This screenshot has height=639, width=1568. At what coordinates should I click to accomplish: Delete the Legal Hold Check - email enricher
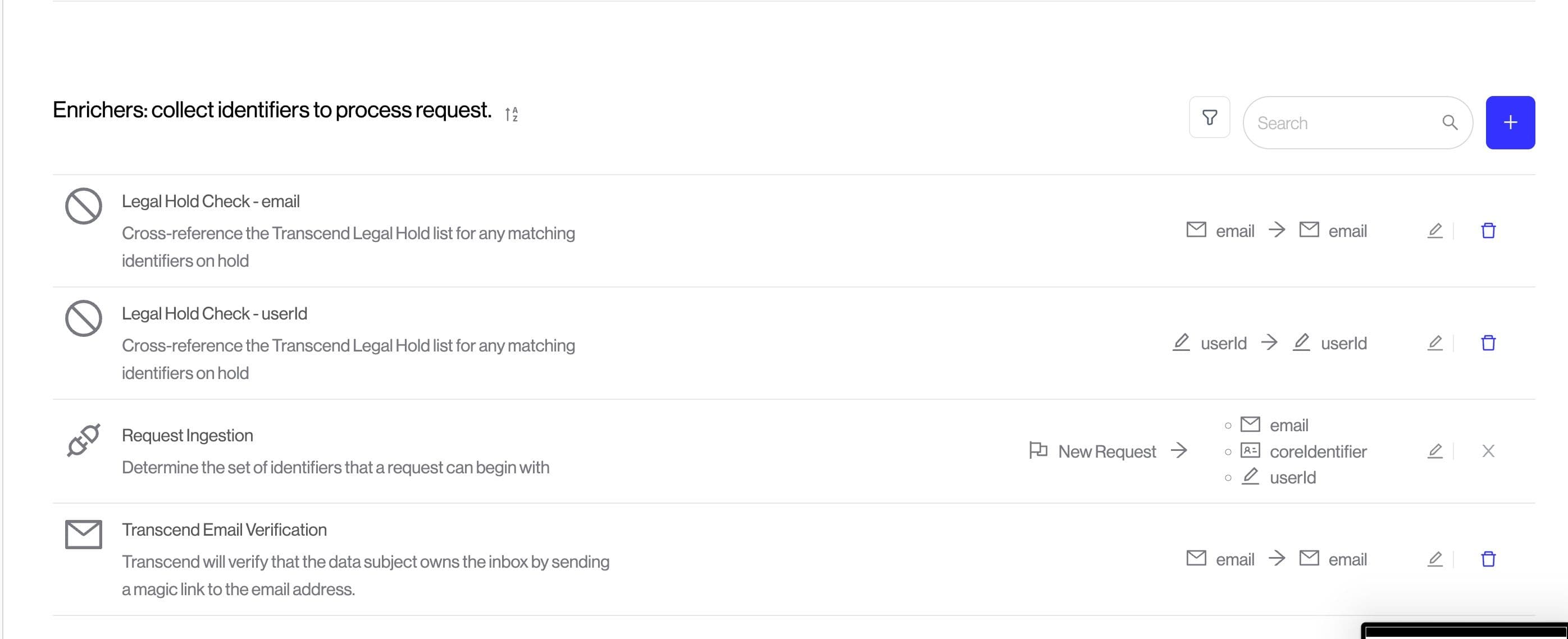[1488, 231]
